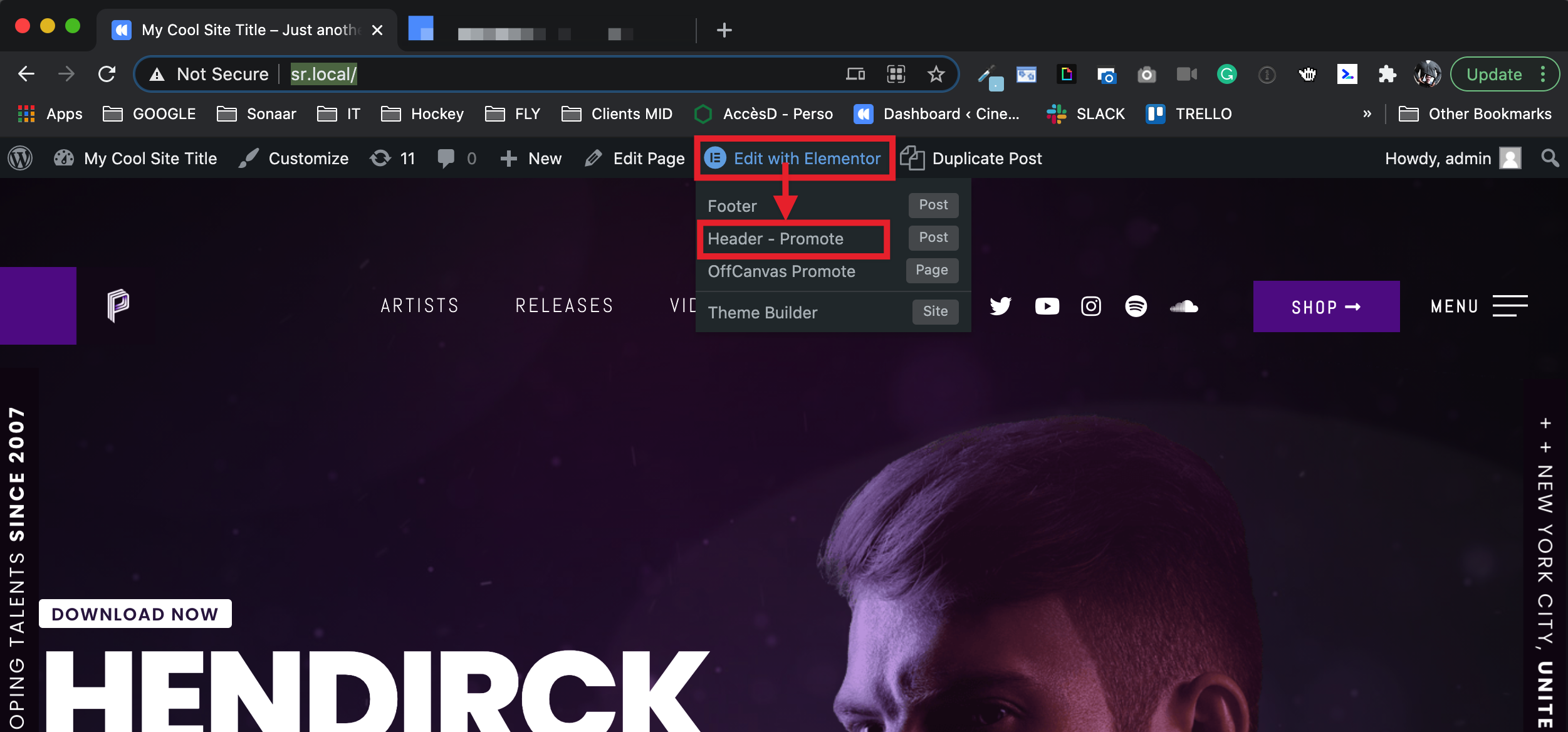Click the camera screenshot extension icon

click(x=1146, y=74)
